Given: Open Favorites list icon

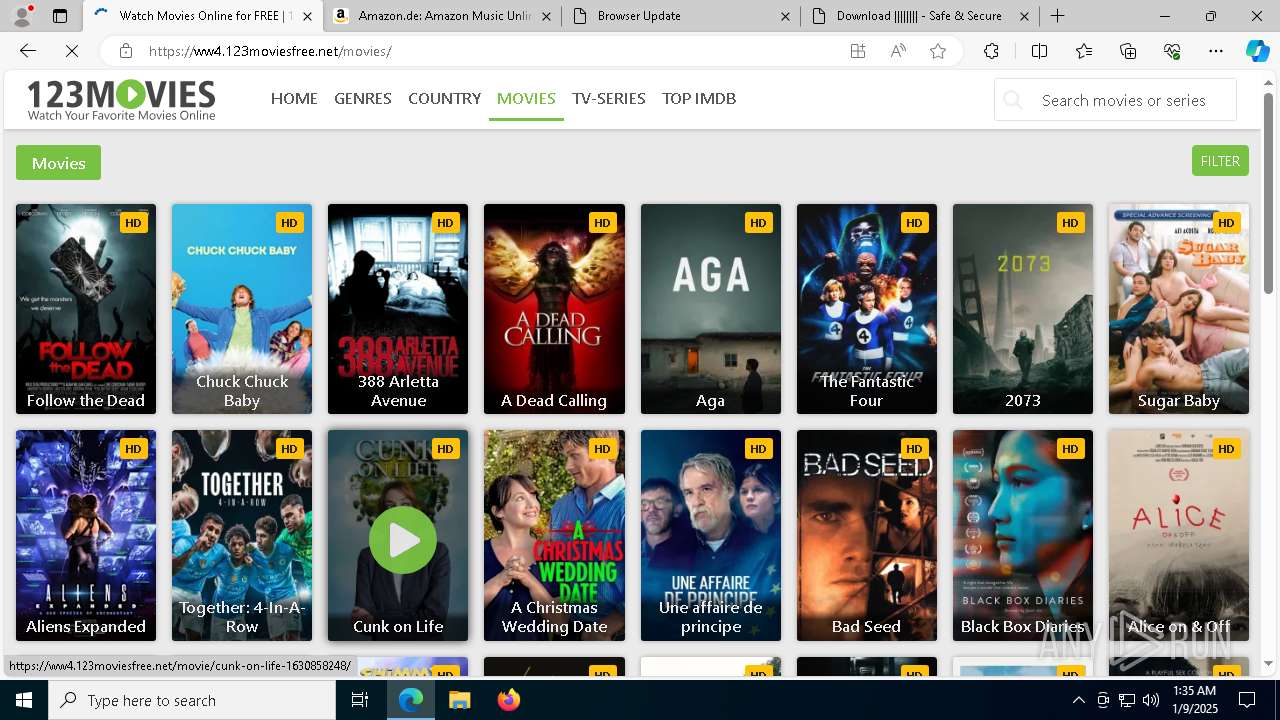Looking at the screenshot, I should 1084,51.
